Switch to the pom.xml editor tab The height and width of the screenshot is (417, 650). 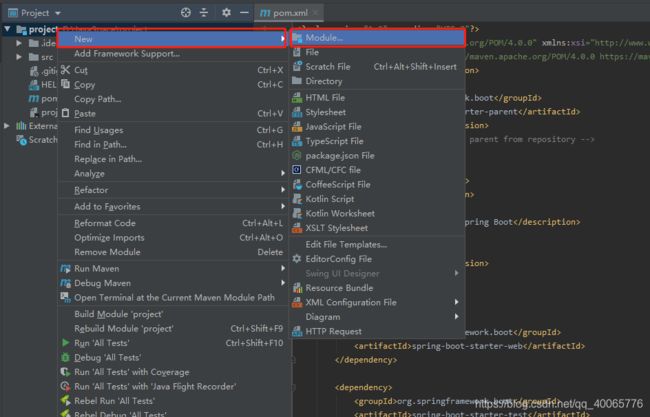coord(290,13)
